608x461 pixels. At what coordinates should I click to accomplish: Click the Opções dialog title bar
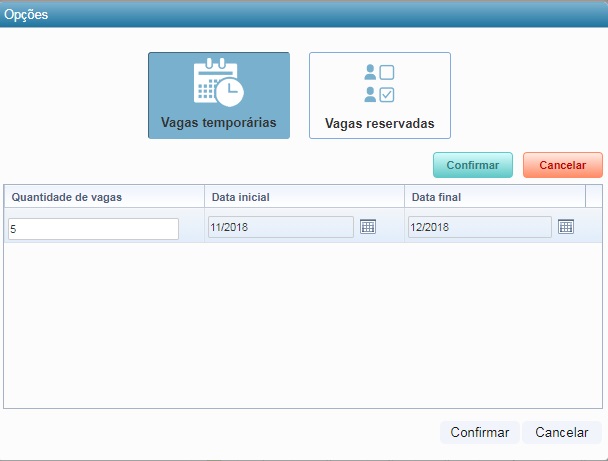pyautogui.click(x=300, y=15)
